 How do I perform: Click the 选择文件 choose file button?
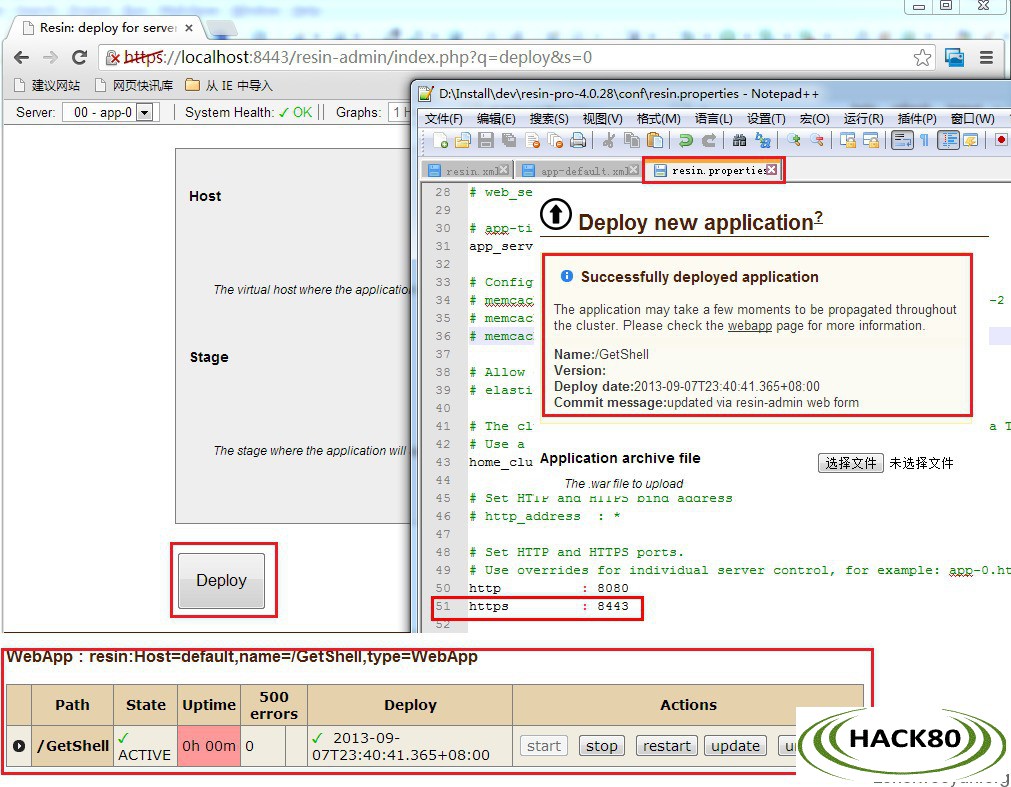pyautogui.click(x=850, y=463)
